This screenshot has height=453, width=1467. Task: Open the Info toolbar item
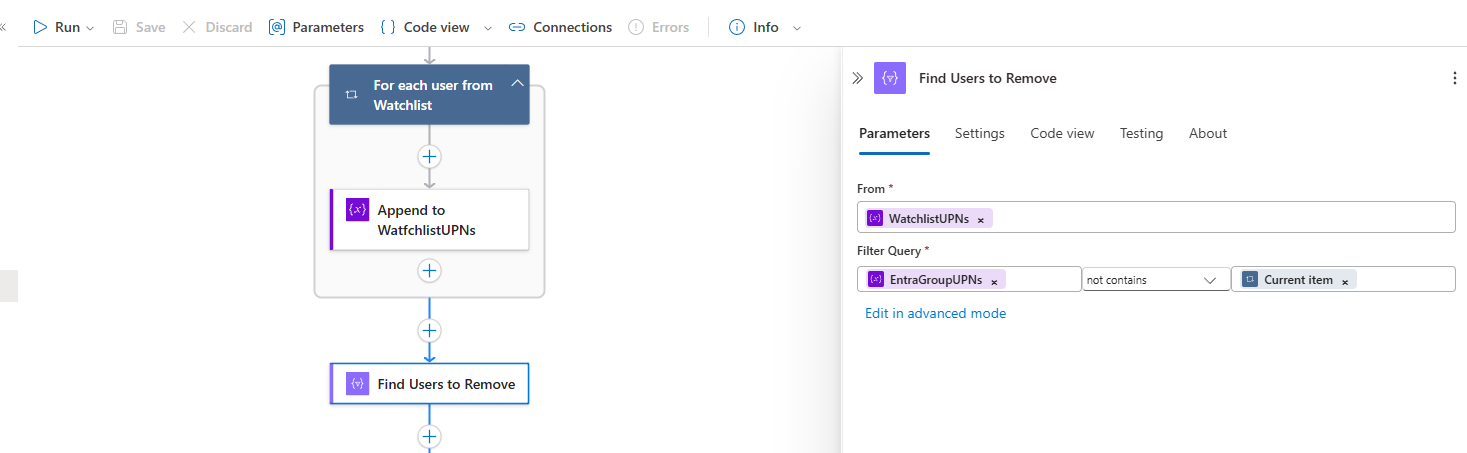click(754, 27)
